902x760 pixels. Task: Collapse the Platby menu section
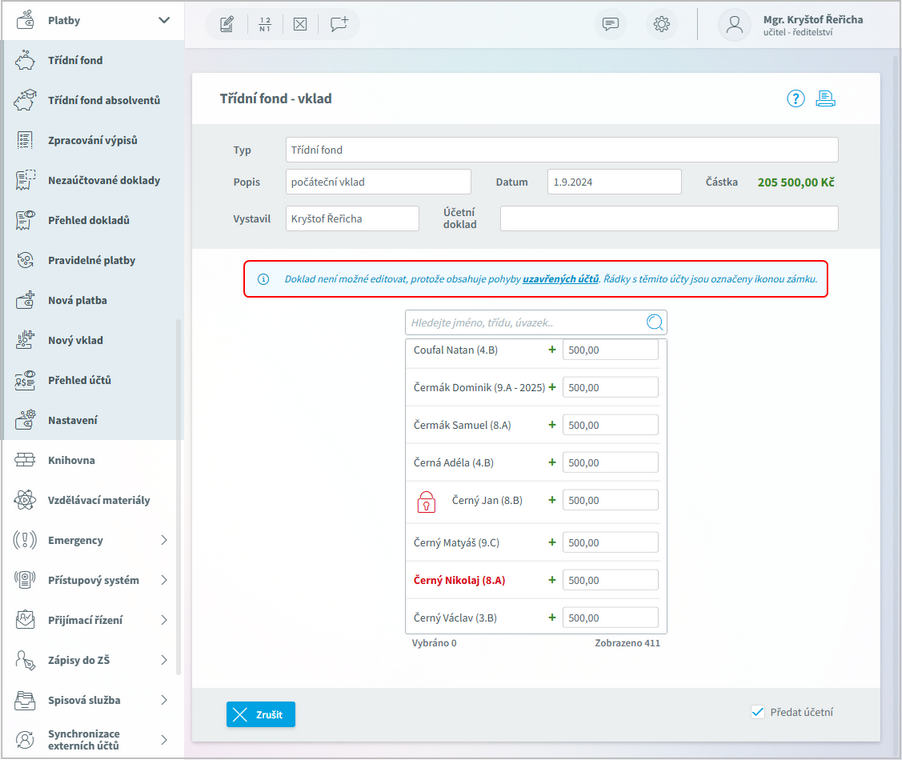pyautogui.click(x=164, y=20)
